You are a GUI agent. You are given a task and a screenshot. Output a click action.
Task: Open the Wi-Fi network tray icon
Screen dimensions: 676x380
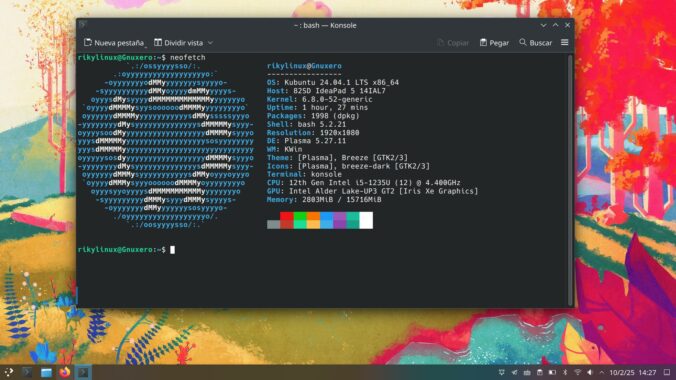tap(577, 372)
